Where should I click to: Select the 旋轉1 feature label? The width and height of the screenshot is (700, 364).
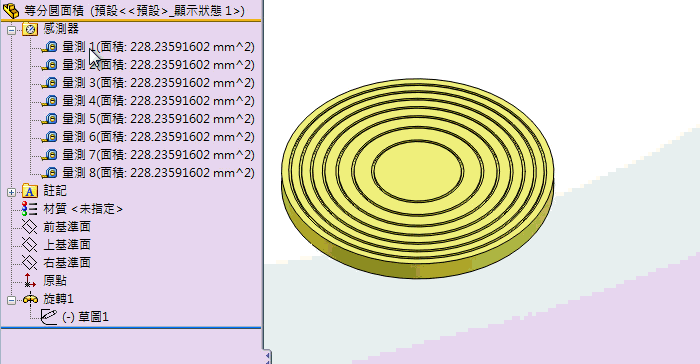tap(58, 299)
